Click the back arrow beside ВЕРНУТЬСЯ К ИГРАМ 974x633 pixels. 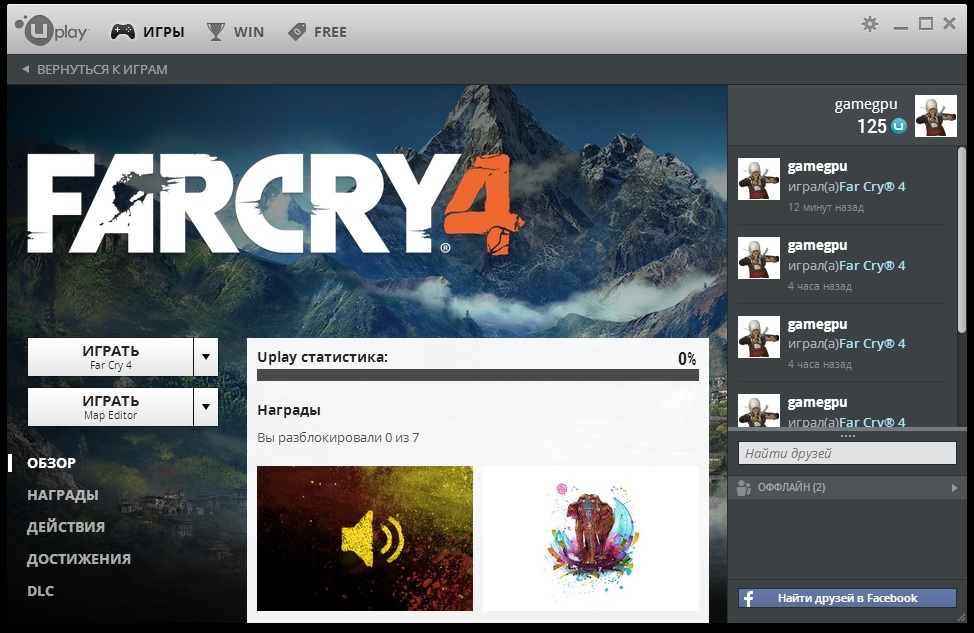coord(25,70)
